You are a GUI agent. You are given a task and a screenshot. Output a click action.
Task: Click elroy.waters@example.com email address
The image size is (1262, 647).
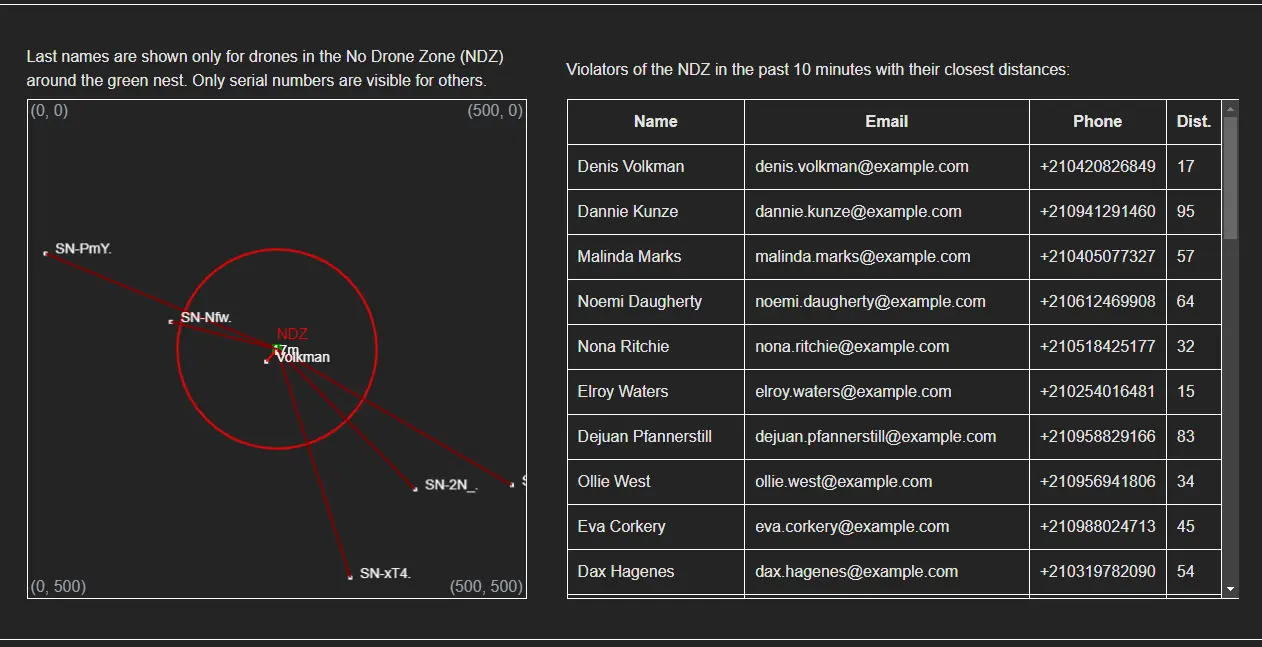853,391
